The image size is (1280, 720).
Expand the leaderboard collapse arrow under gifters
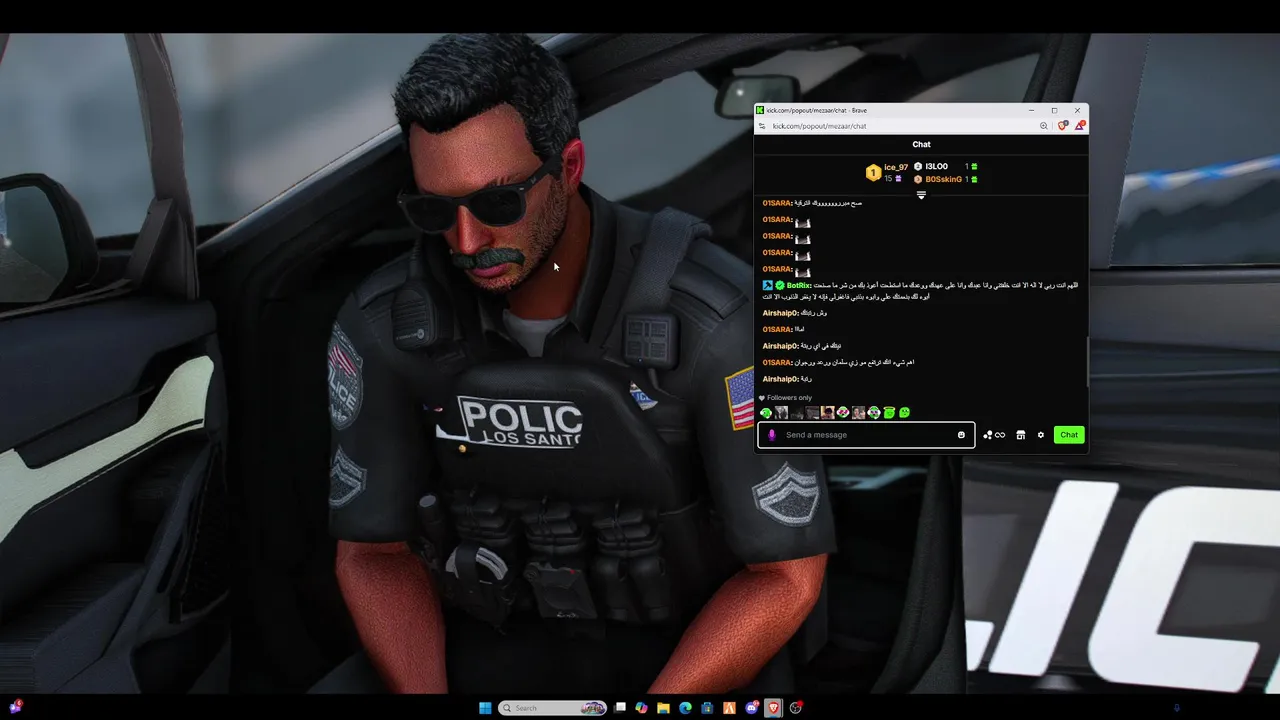(x=921, y=196)
